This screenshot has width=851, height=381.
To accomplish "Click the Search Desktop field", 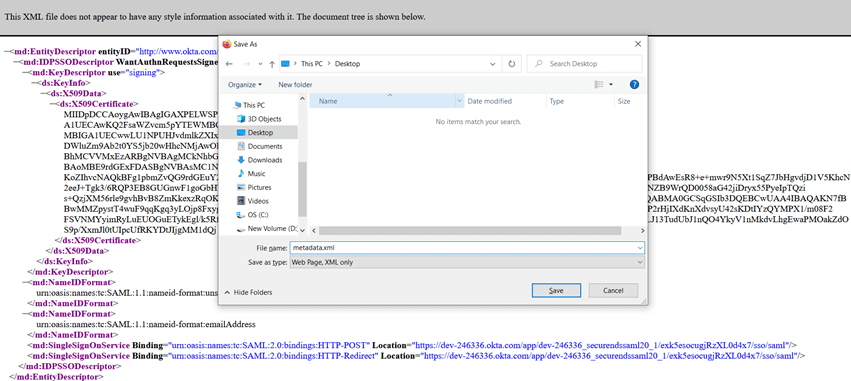I will [585, 64].
